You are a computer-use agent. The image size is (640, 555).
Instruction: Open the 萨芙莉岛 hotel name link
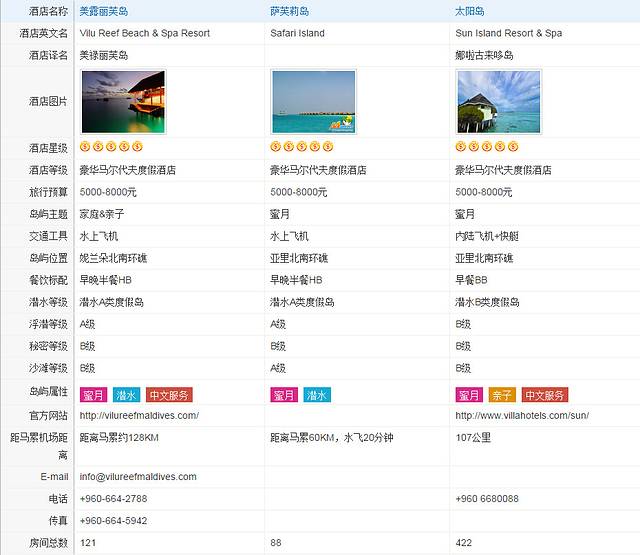(289, 11)
